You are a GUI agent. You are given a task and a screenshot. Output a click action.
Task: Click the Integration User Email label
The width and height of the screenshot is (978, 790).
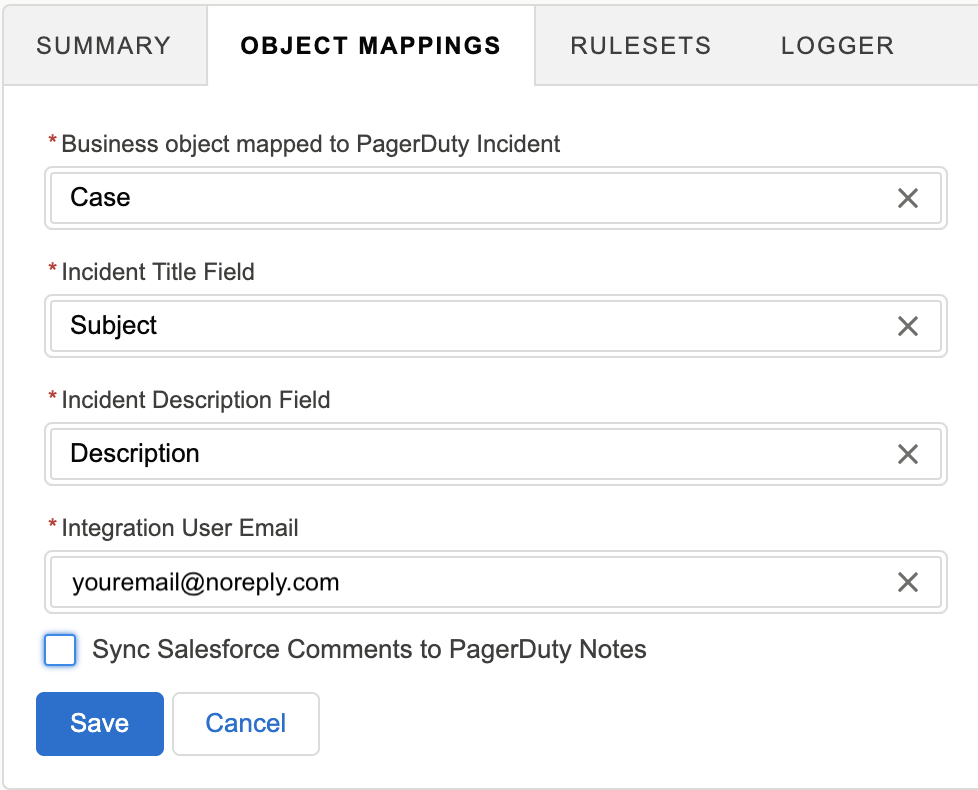180,528
